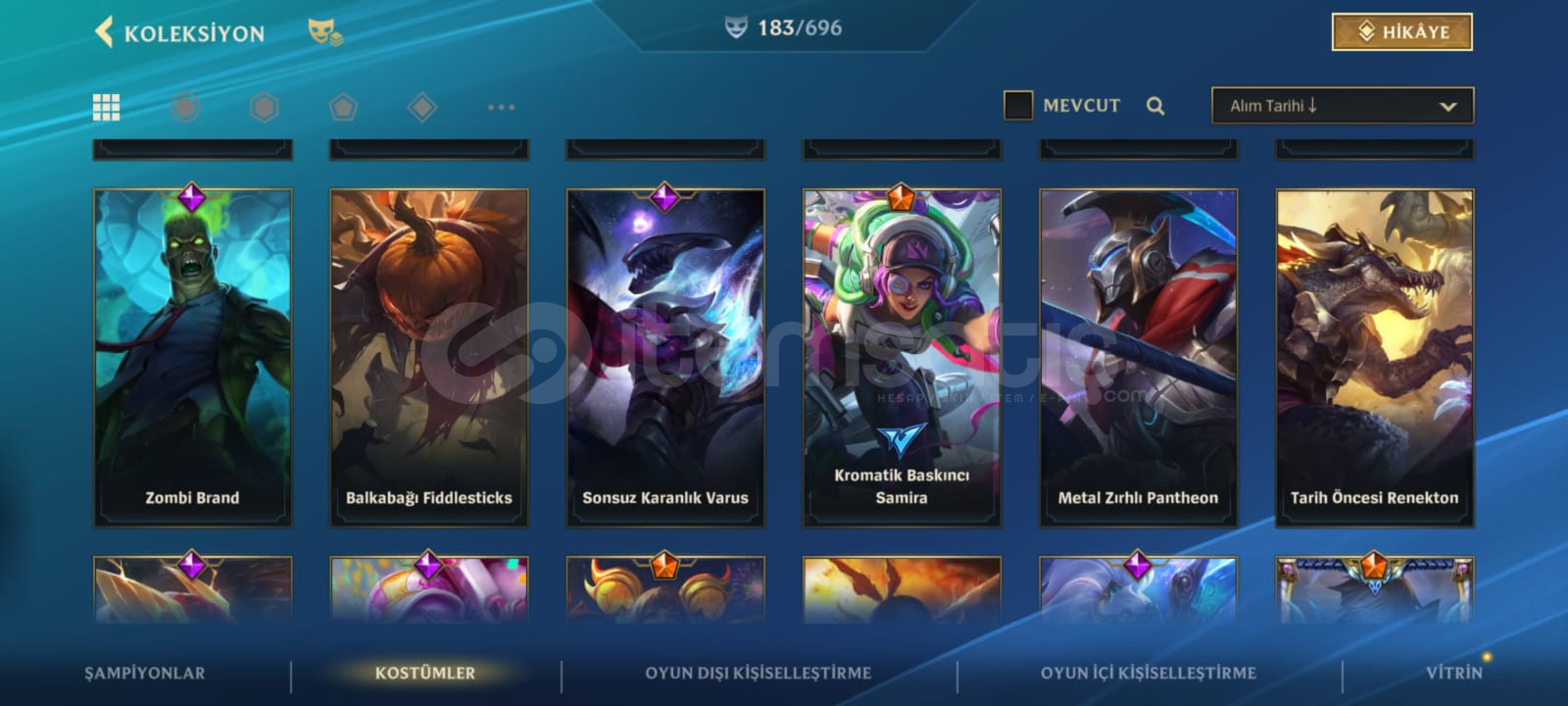Select the Zombi Brand skin card
This screenshot has width=1568, height=706.
[192, 358]
